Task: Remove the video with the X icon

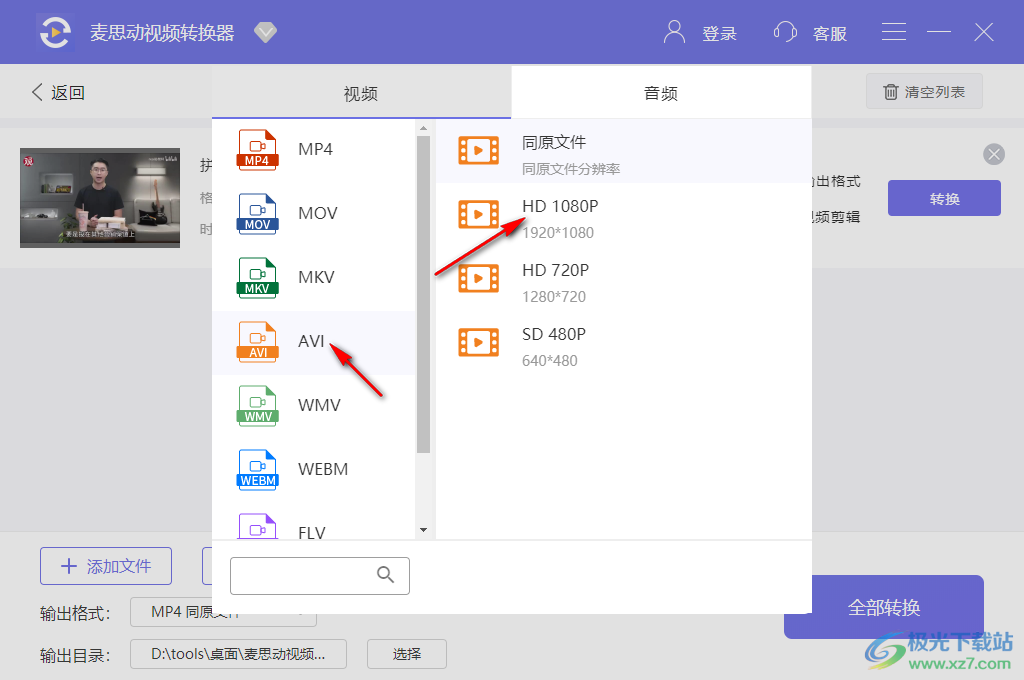Action: tap(994, 154)
